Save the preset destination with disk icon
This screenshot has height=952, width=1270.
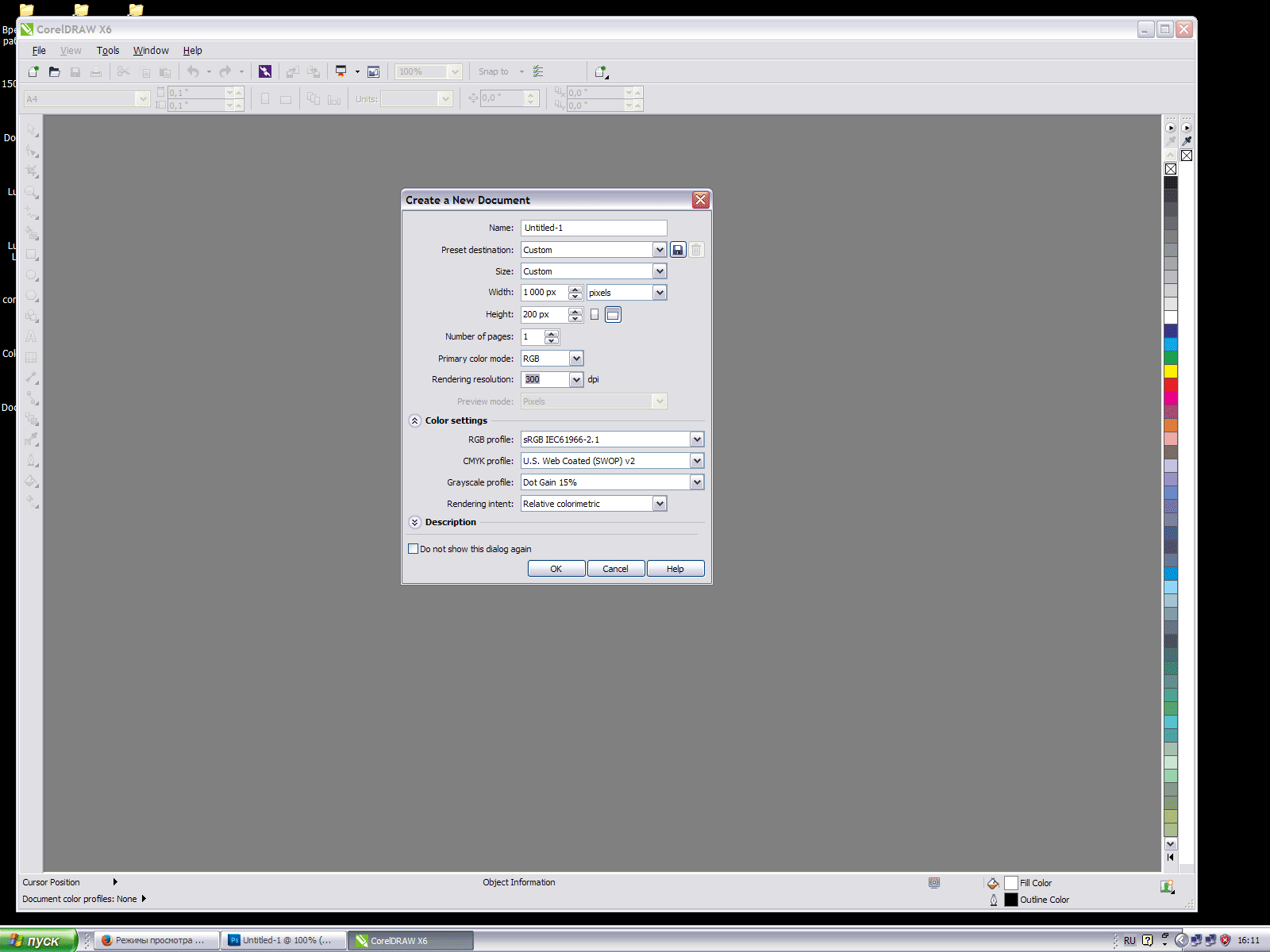[678, 250]
